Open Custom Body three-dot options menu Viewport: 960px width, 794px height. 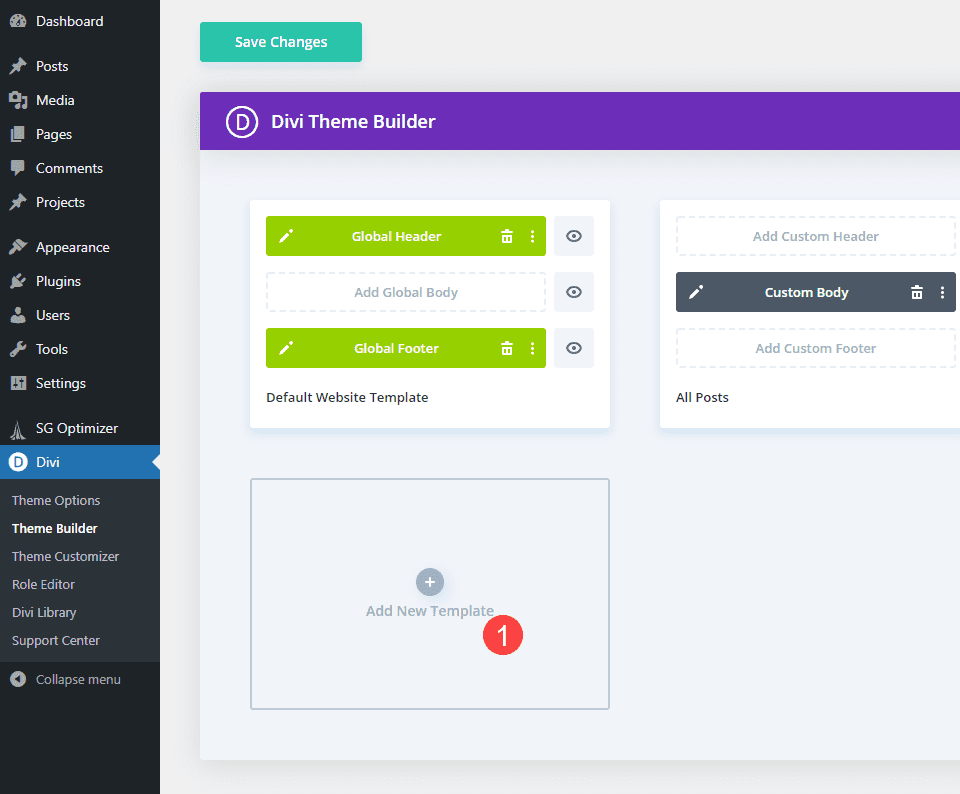(x=942, y=292)
